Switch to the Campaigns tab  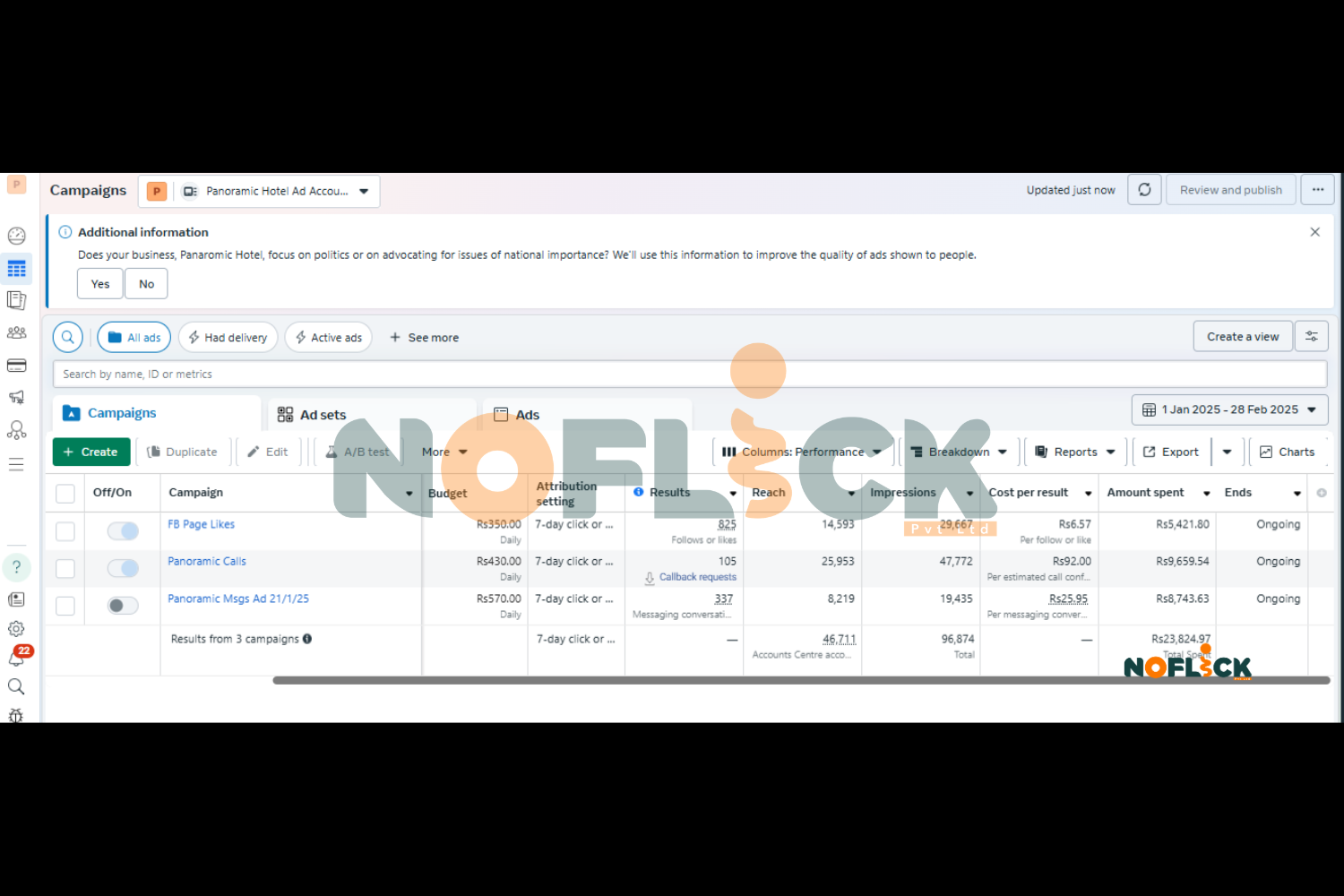(x=157, y=413)
